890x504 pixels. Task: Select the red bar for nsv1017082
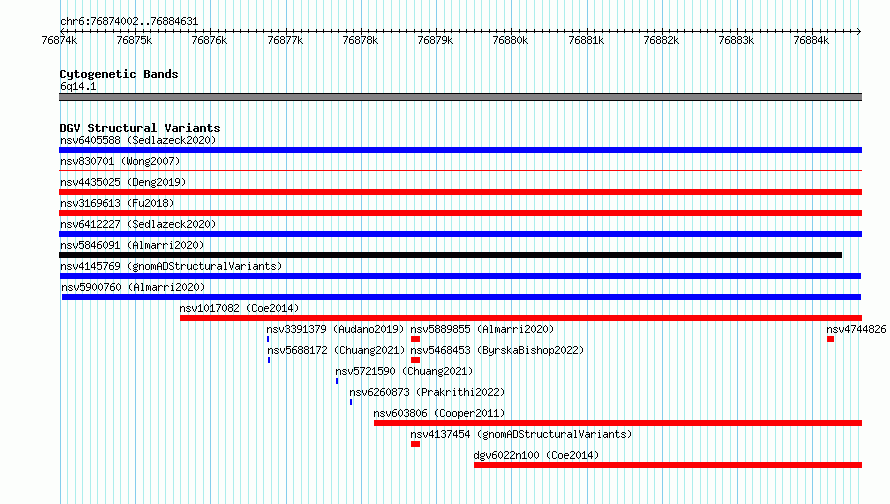[521, 318]
